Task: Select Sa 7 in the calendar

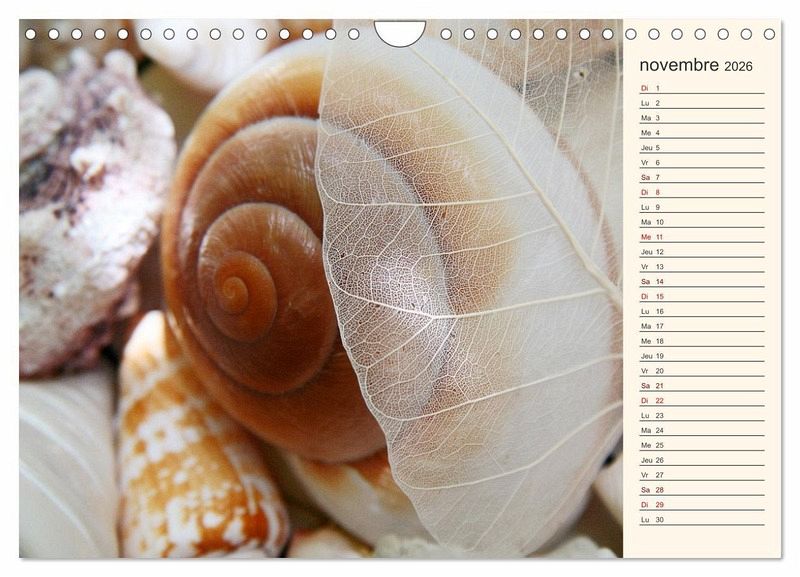Action: point(701,177)
